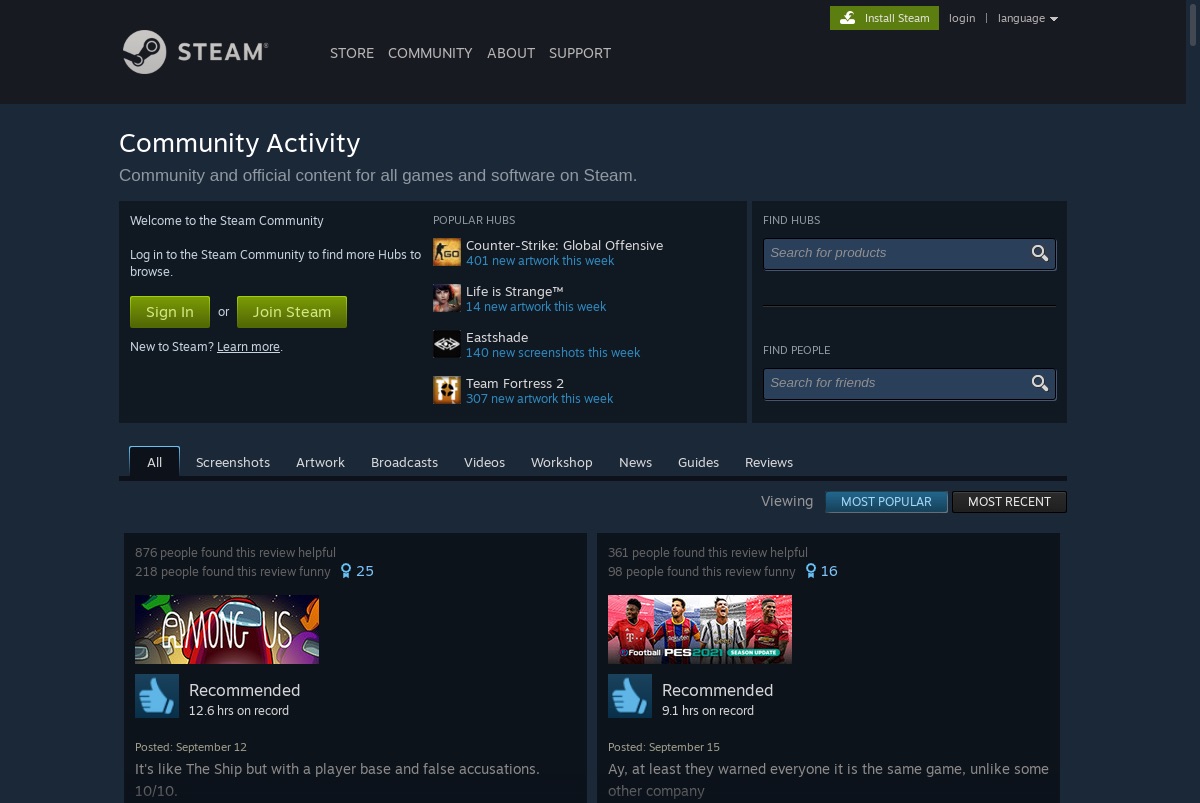1200x803 pixels.
Task: Click PES 2021 review Recommended text
Action: (717, 690)
